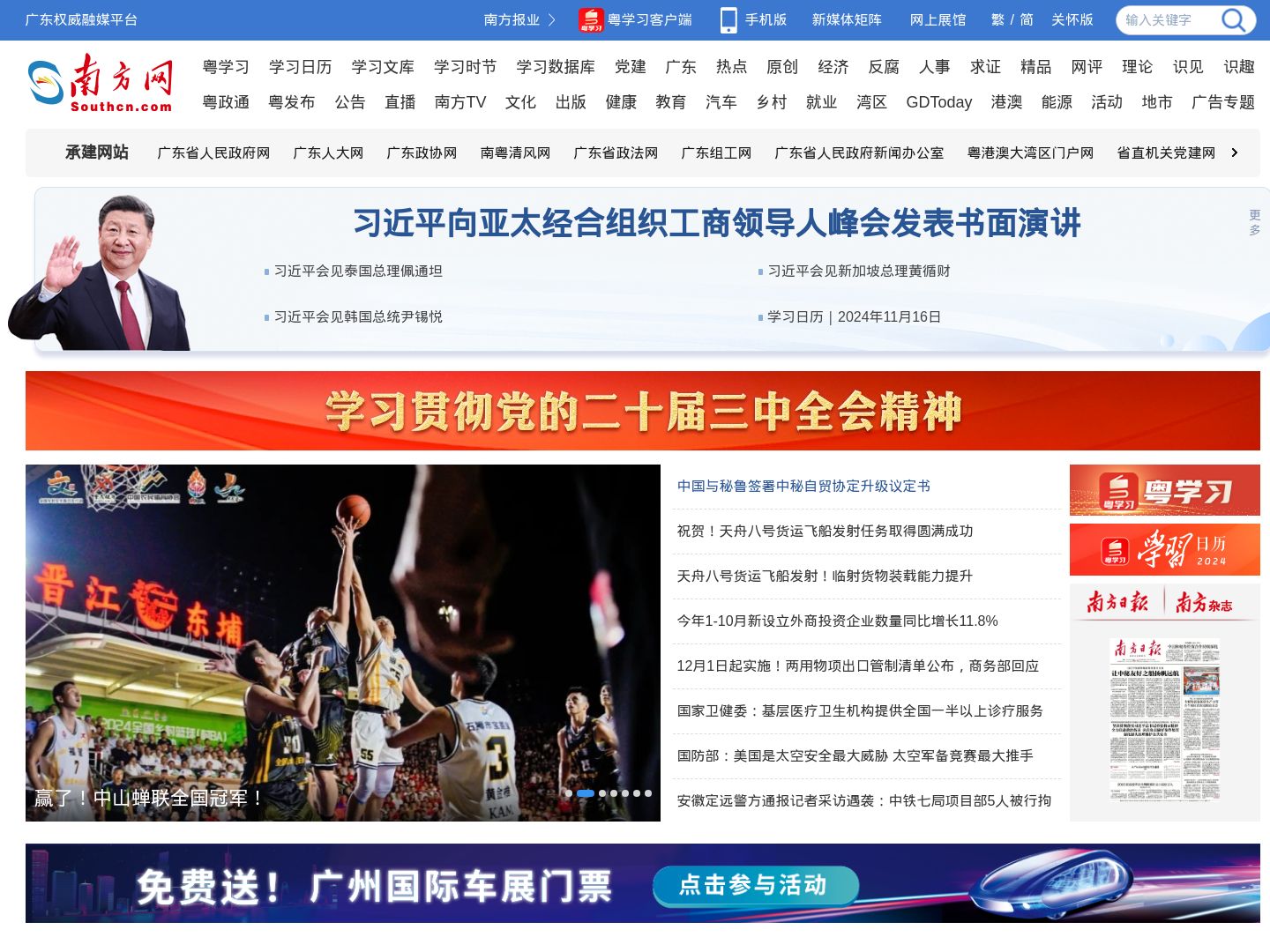1270x952 pixels.
Task: Switch to simplified Chinese 简
Action: click(x=1027, y=19)
